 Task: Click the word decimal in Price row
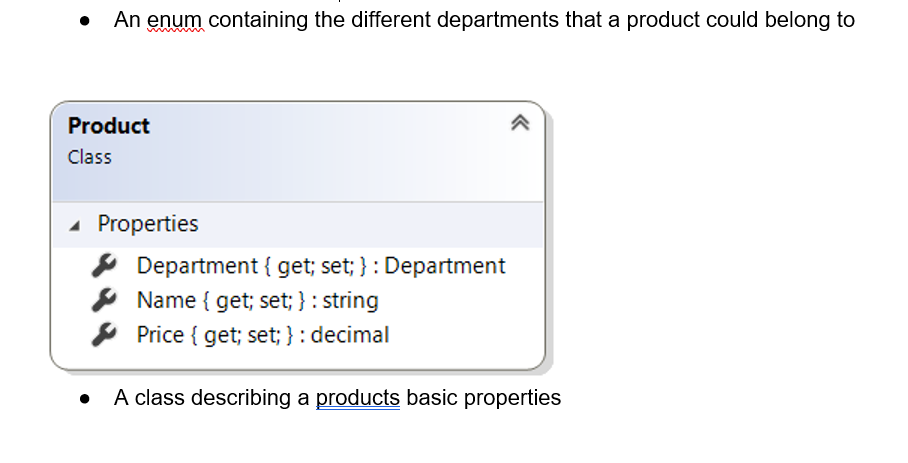(x=350, y=335)
